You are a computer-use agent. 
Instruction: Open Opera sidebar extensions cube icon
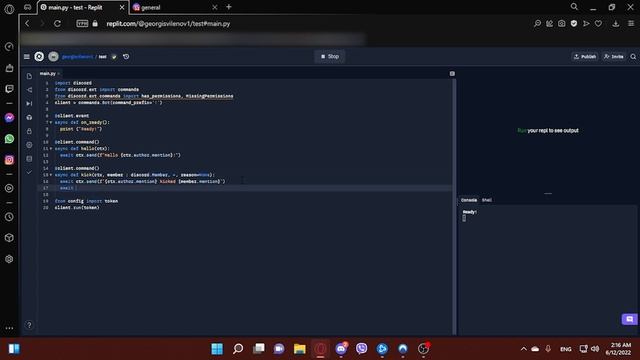coord(9,238)
